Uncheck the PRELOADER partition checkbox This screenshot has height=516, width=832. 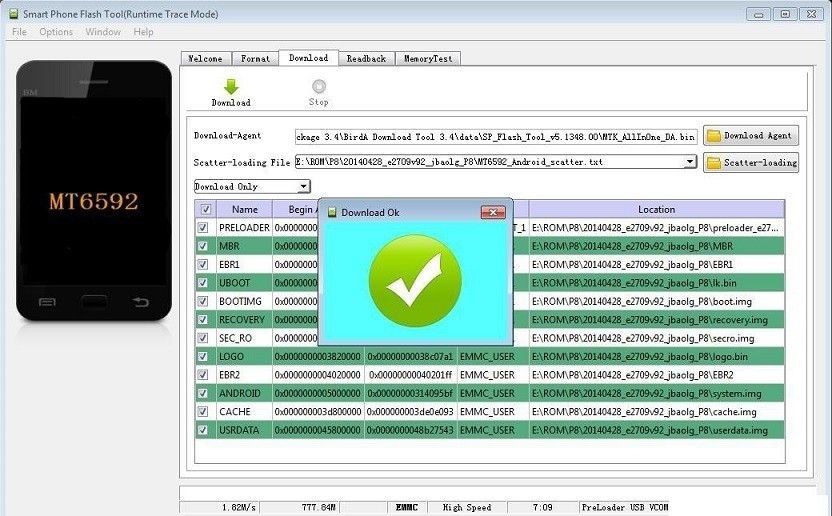tap(206, 228)
